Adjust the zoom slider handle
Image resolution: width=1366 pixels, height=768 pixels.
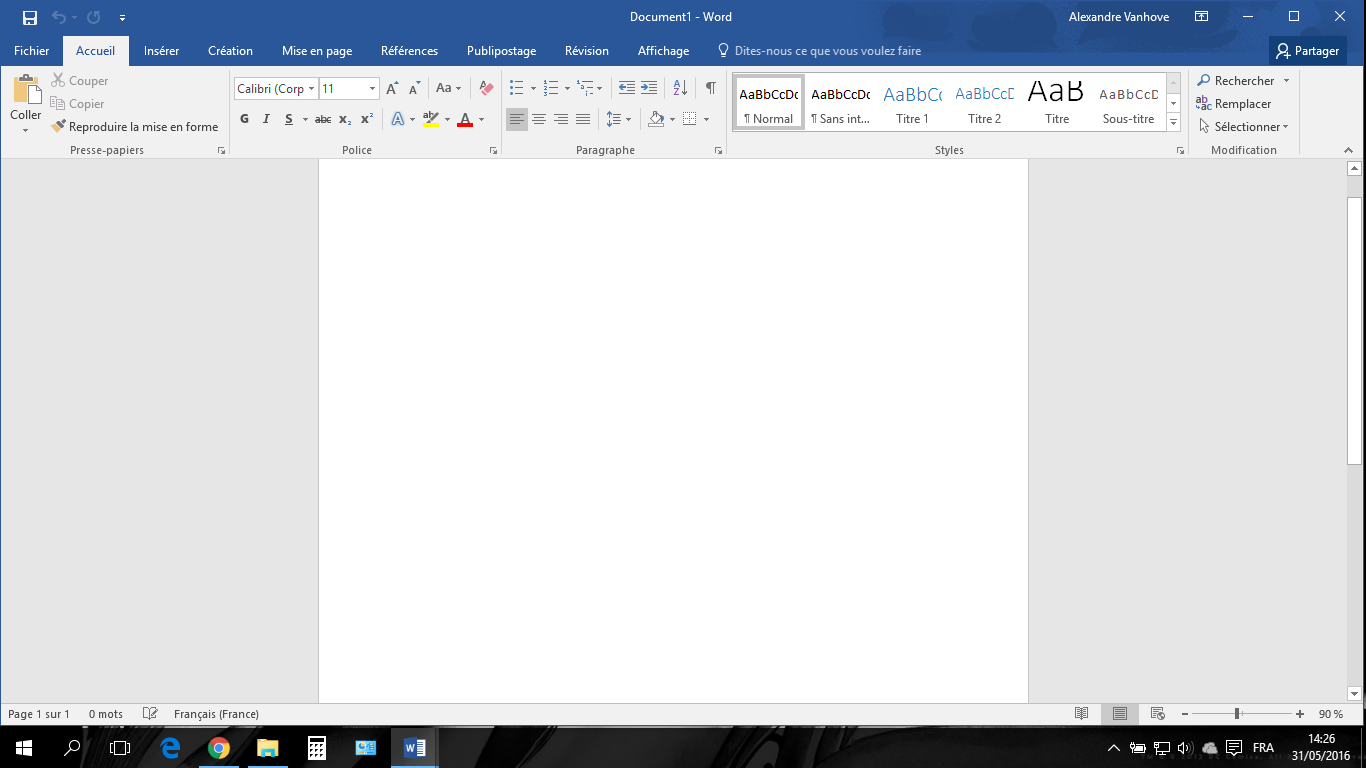[1237, 714]
